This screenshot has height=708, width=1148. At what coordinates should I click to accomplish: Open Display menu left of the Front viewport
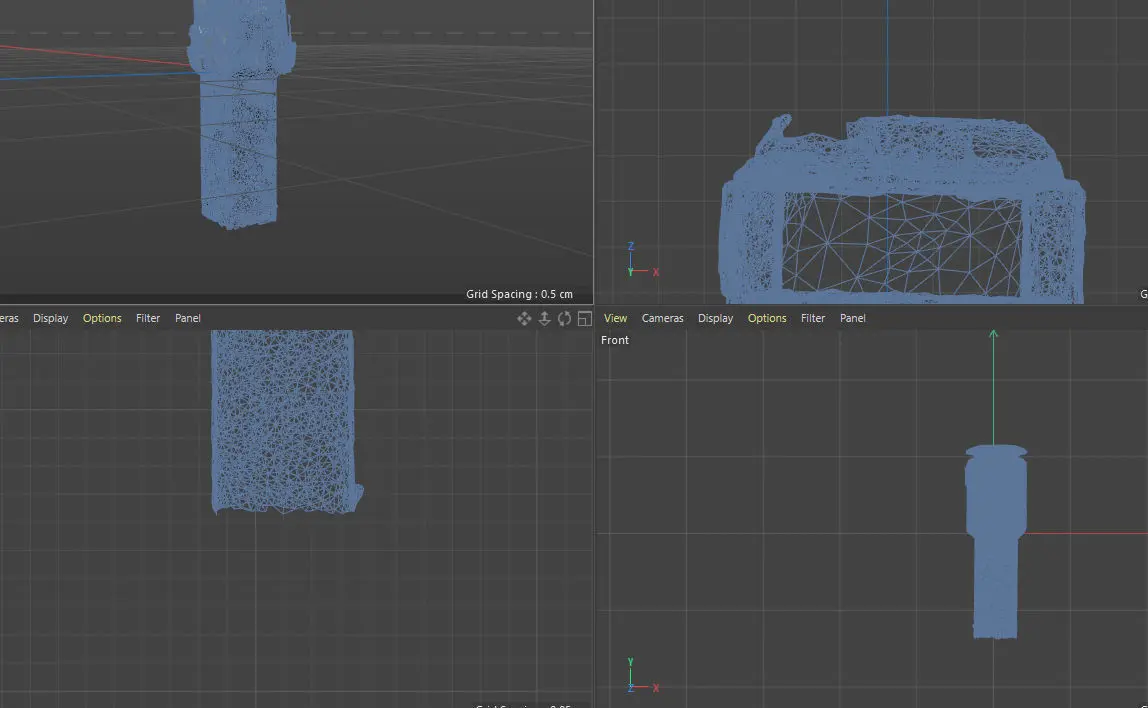(51, 318)
